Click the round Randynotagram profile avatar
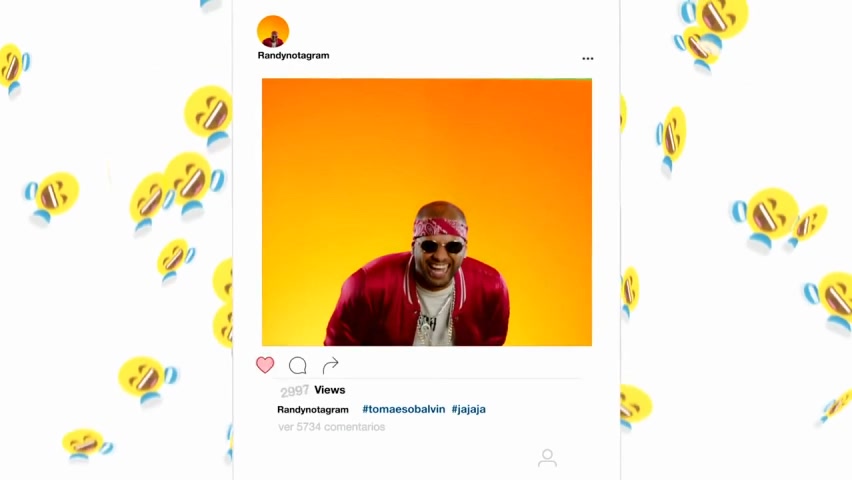The image size is (852, 480). coord(273,32)
